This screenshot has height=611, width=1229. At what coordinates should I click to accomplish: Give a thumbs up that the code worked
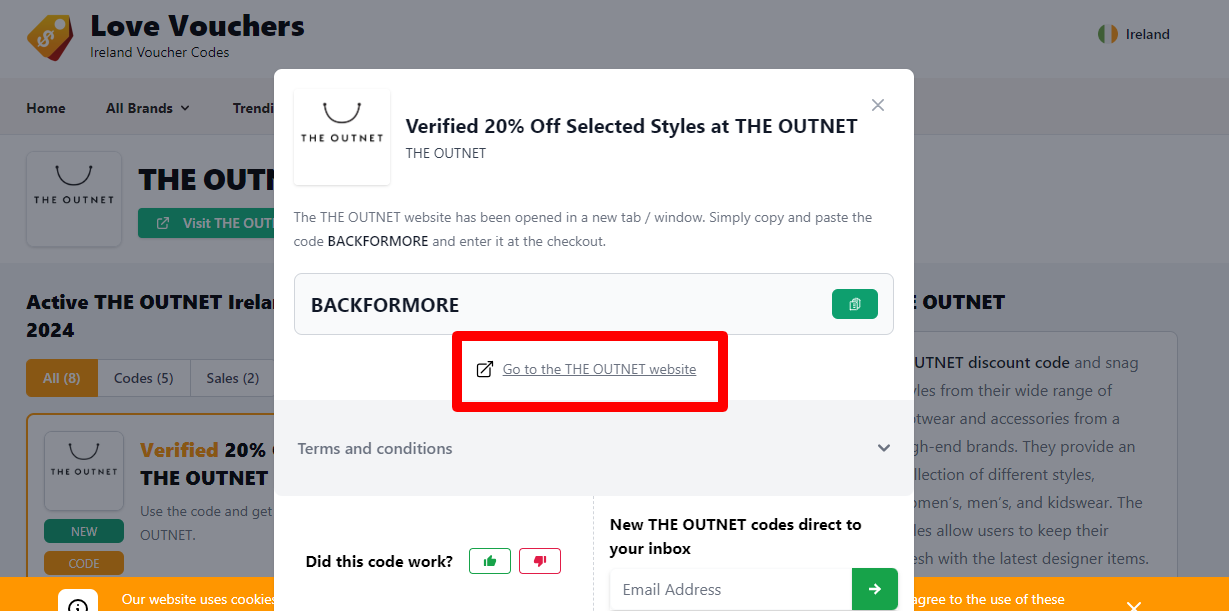[x=489, y=561]
